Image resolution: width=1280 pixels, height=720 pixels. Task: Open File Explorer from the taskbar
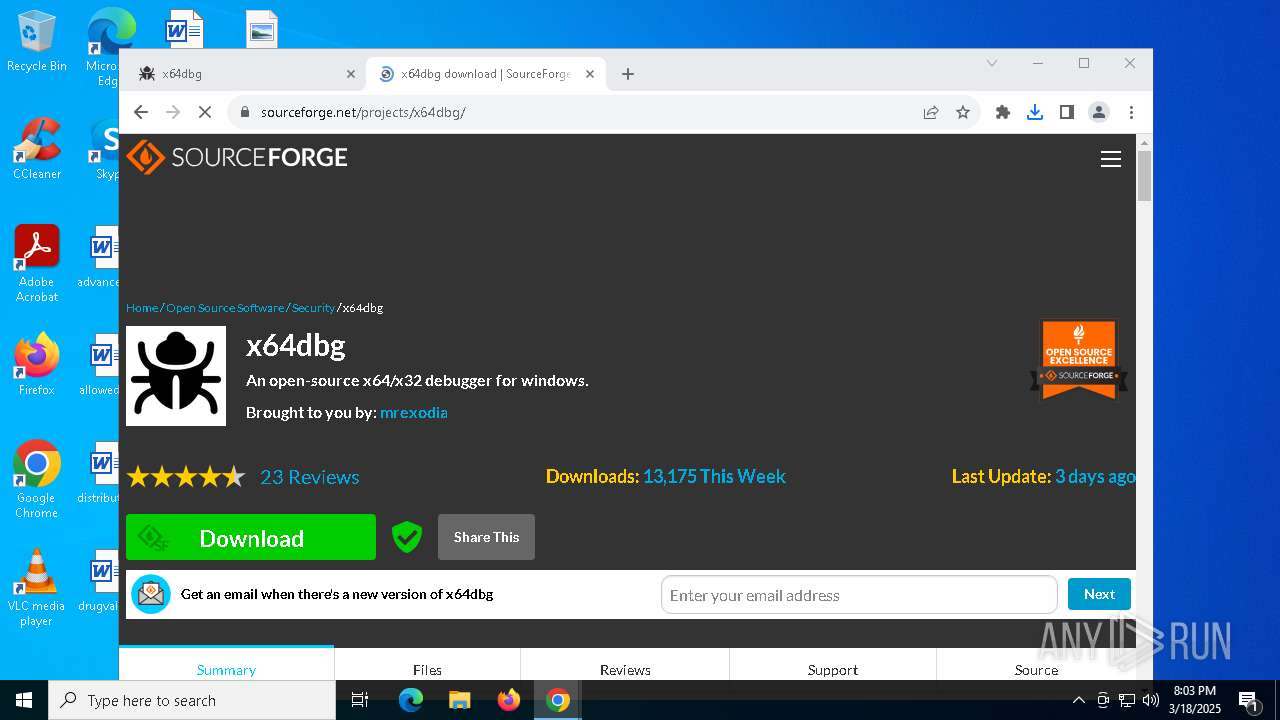point(459,700)
